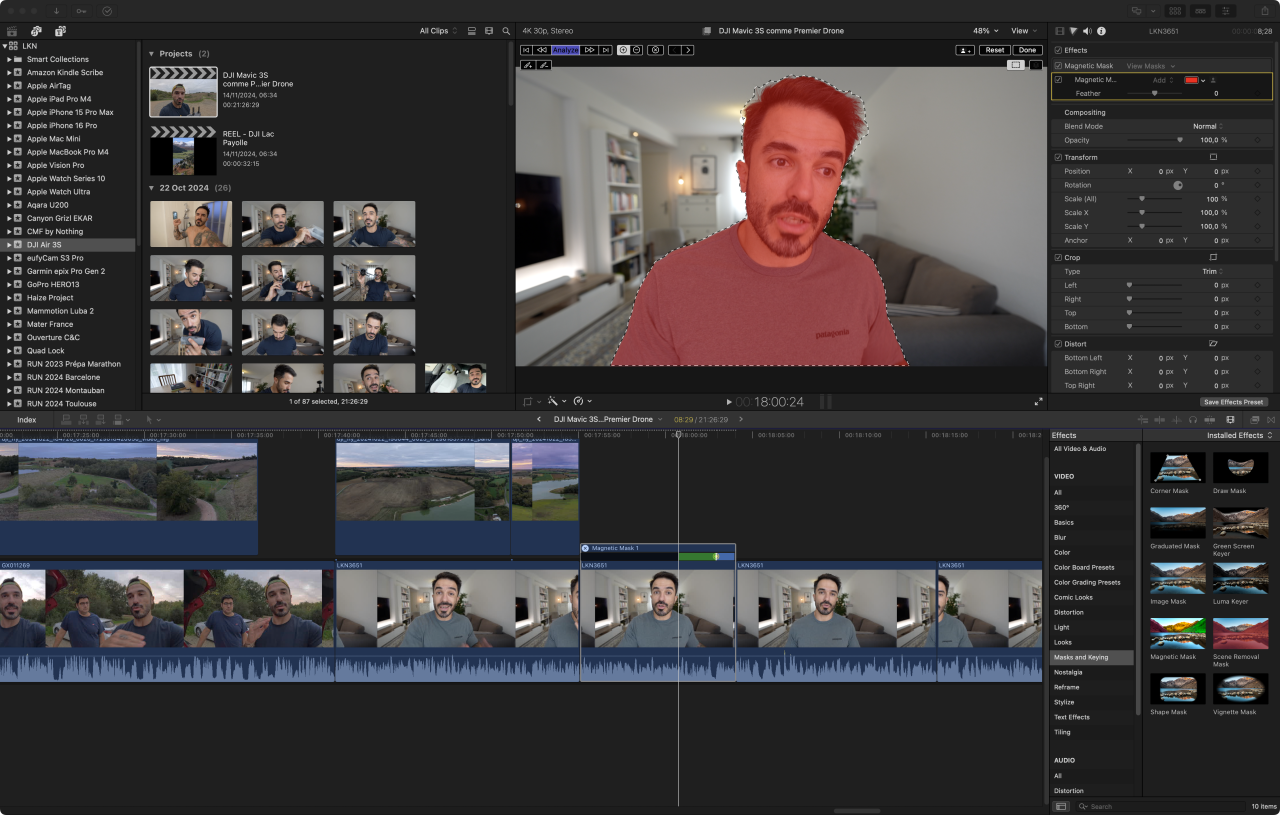This screenshot has width=1280, height=815.
Task: Disable the Magnetic Mask effect checkbox
Action: tap(1059, 66)
